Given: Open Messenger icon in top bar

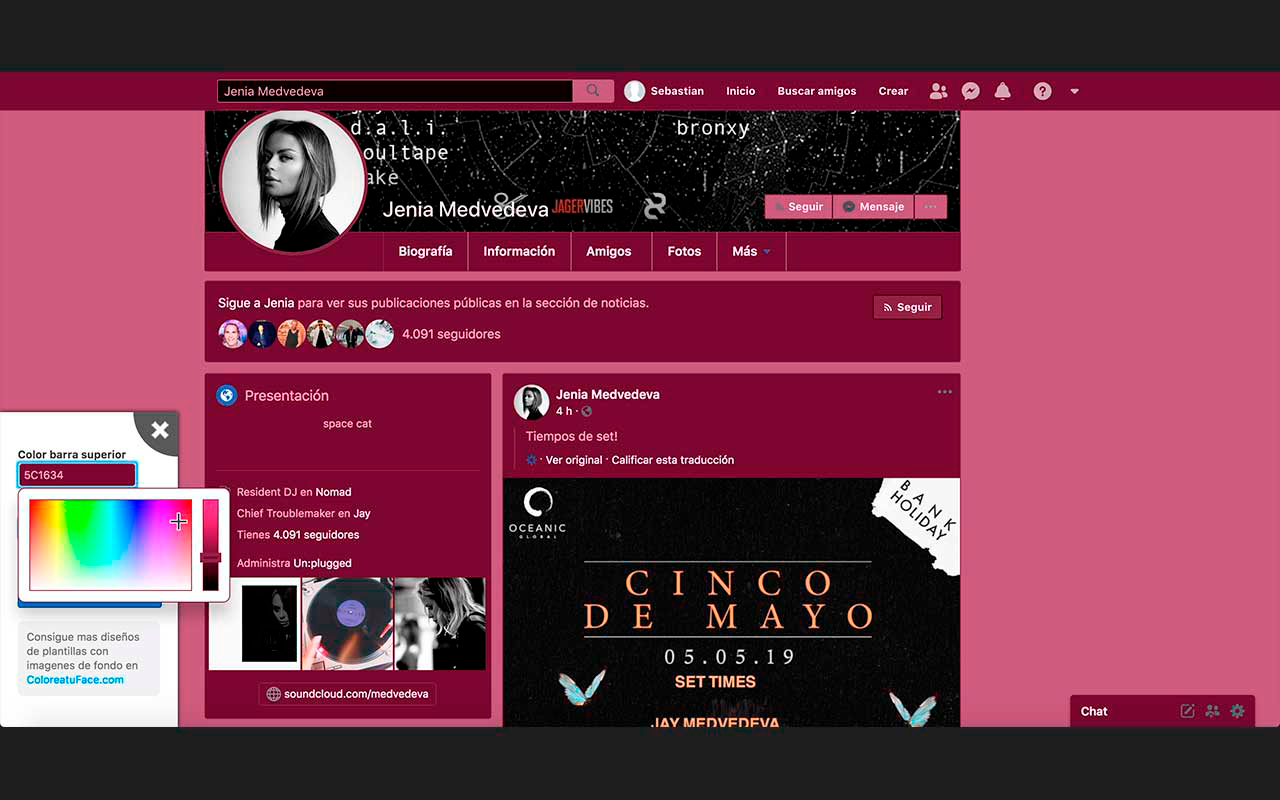Looking at the screenshot, I should point(970,91).
